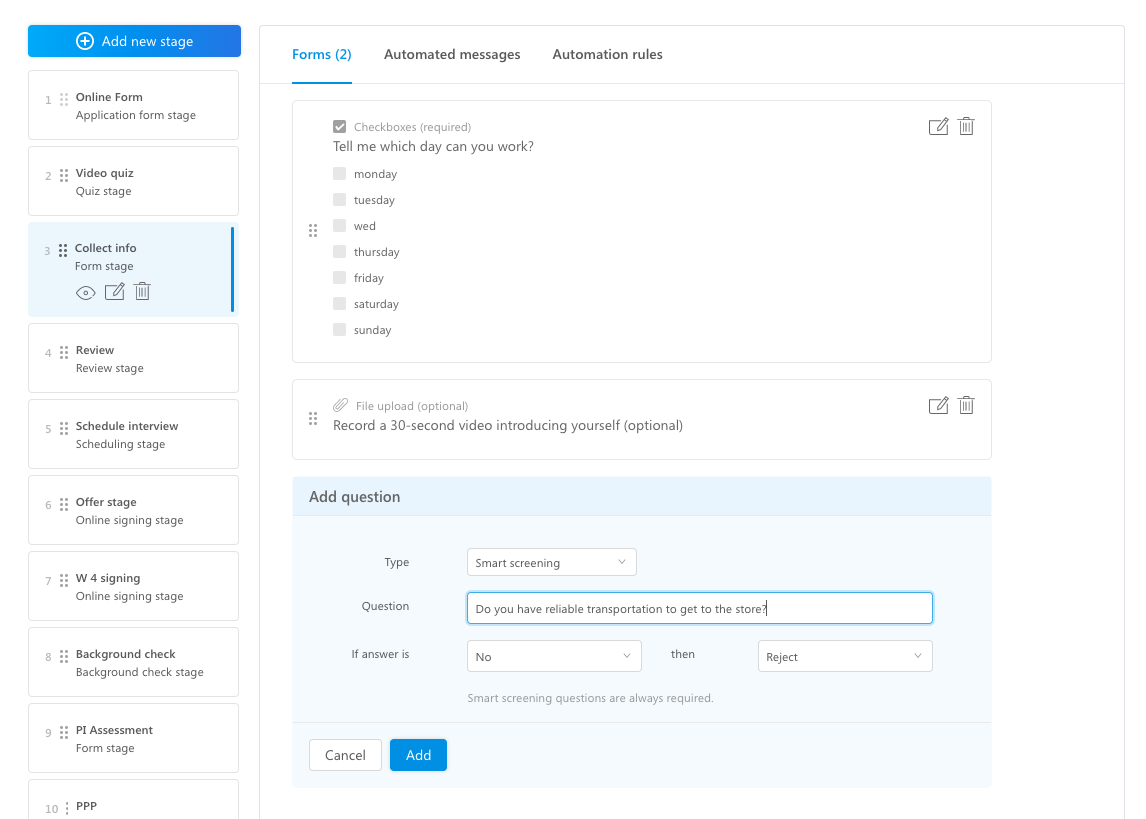
Task: Preview the Collect info stage with eye icon
Action: (86, 293)
